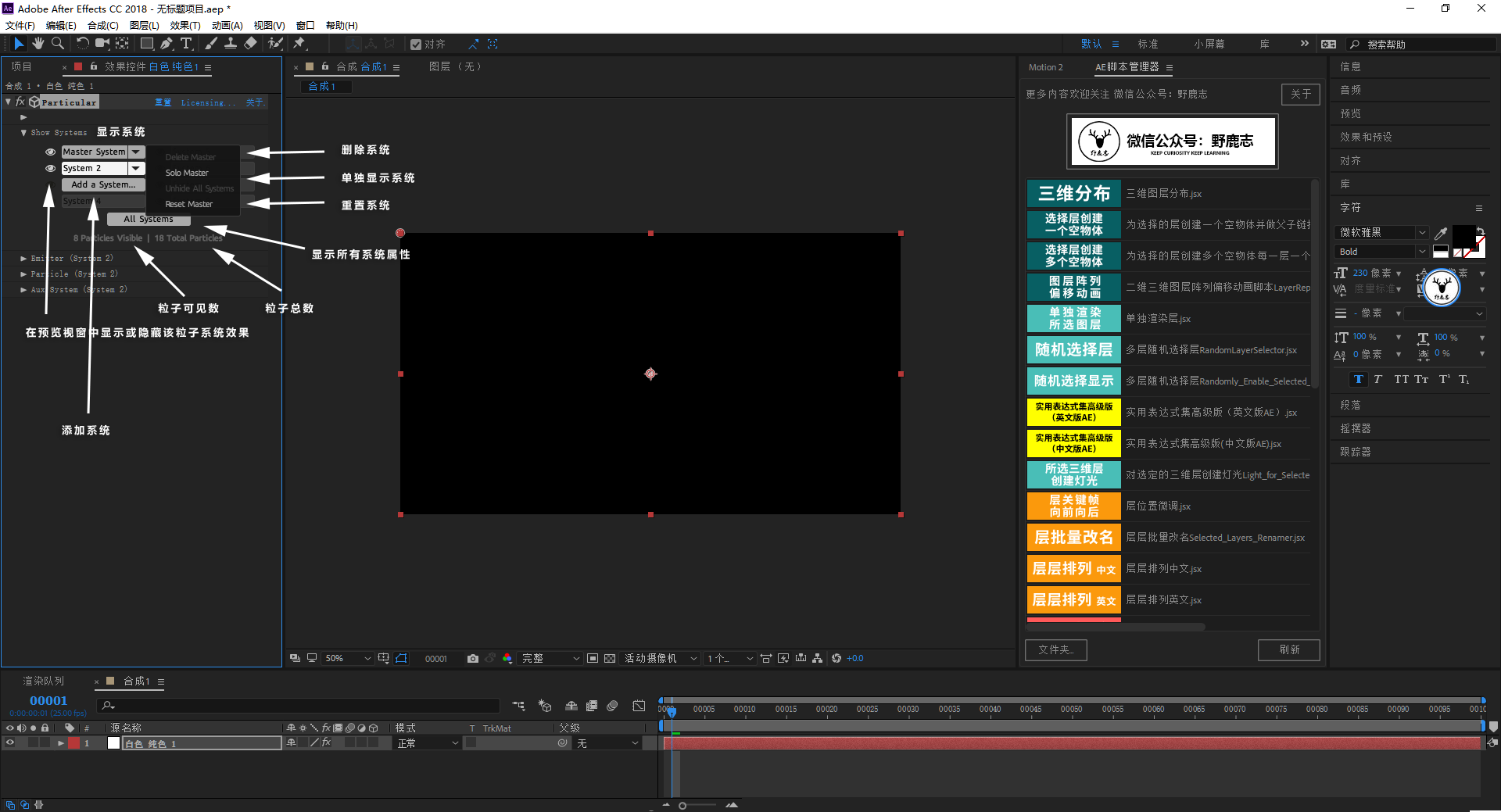Open the 合成(C) menu
The width and height of the screenshot is (1501, 812).
102,25
